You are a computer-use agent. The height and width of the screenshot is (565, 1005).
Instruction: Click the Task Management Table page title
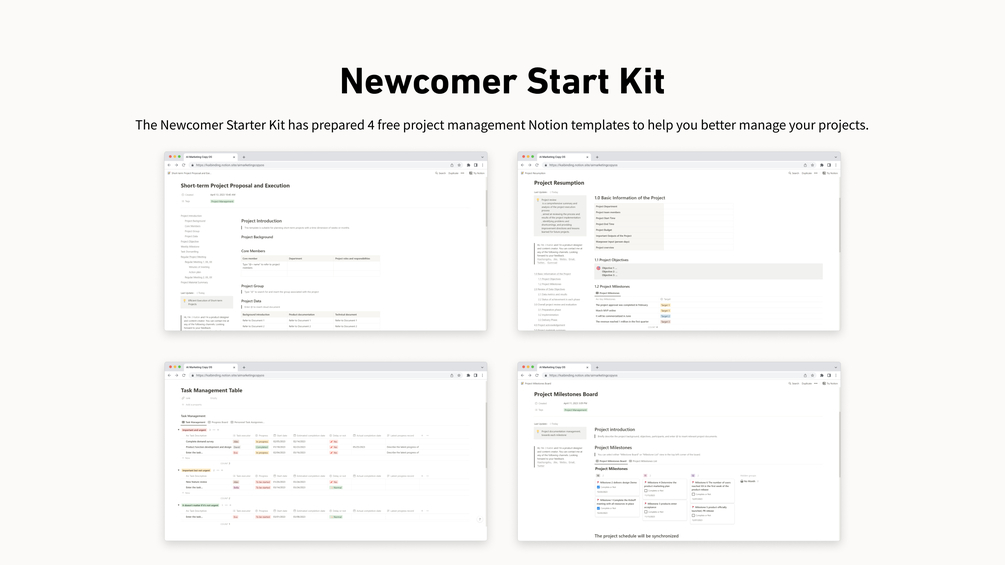click(x=212, y=390)
